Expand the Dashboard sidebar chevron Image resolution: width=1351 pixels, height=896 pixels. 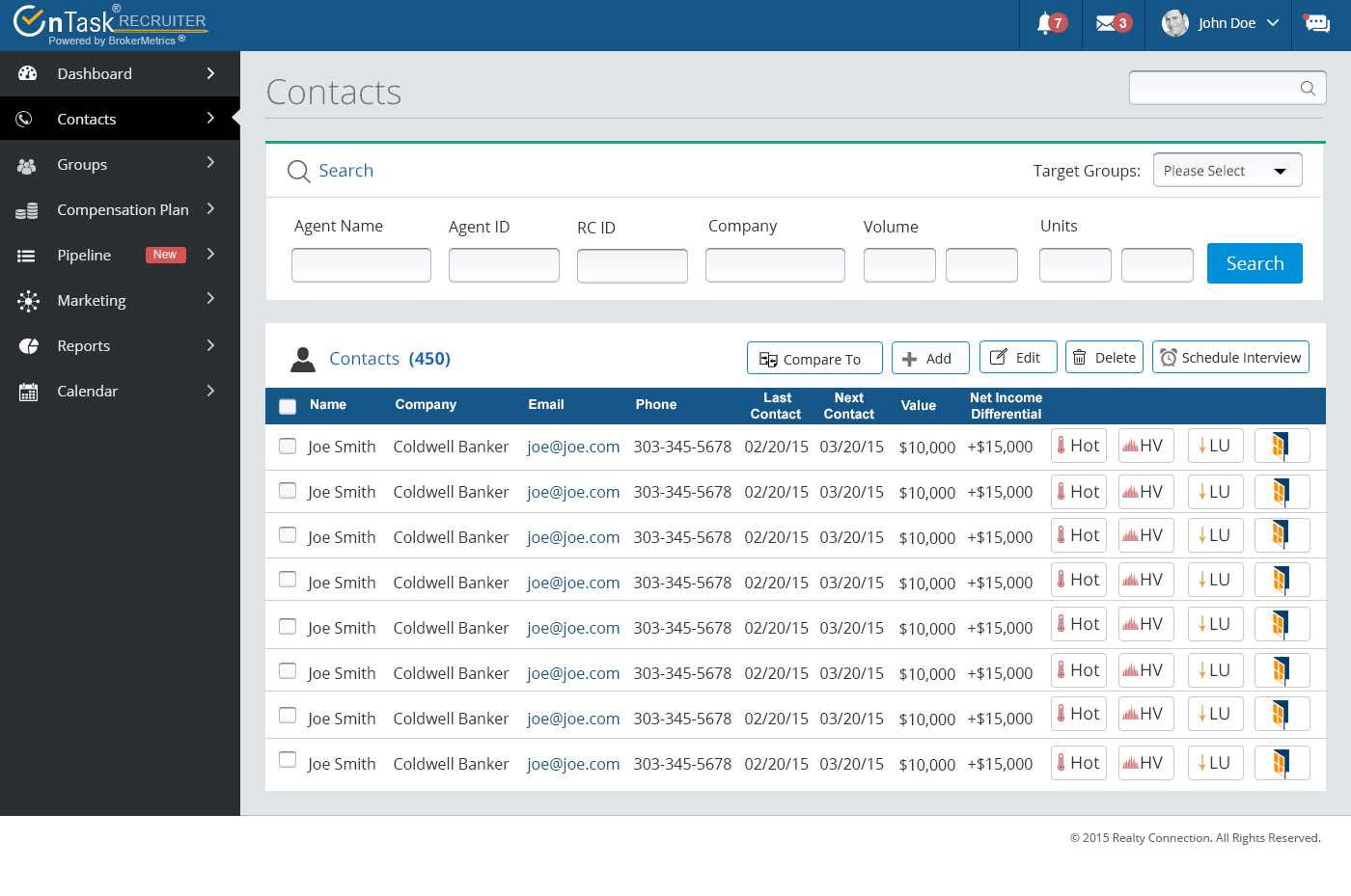(210, 74)
